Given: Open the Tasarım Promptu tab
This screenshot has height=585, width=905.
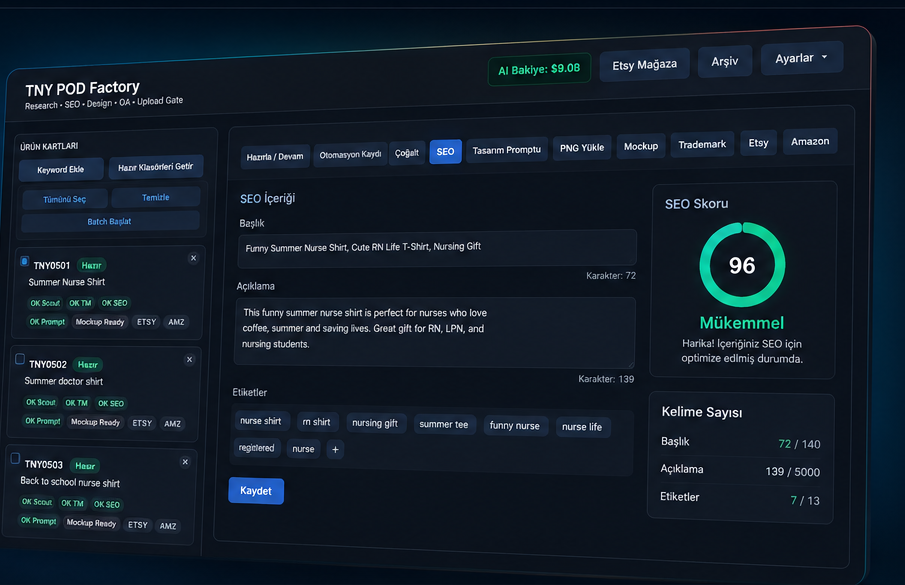Looking at the screenshot, I should click(x=507, y=150).
